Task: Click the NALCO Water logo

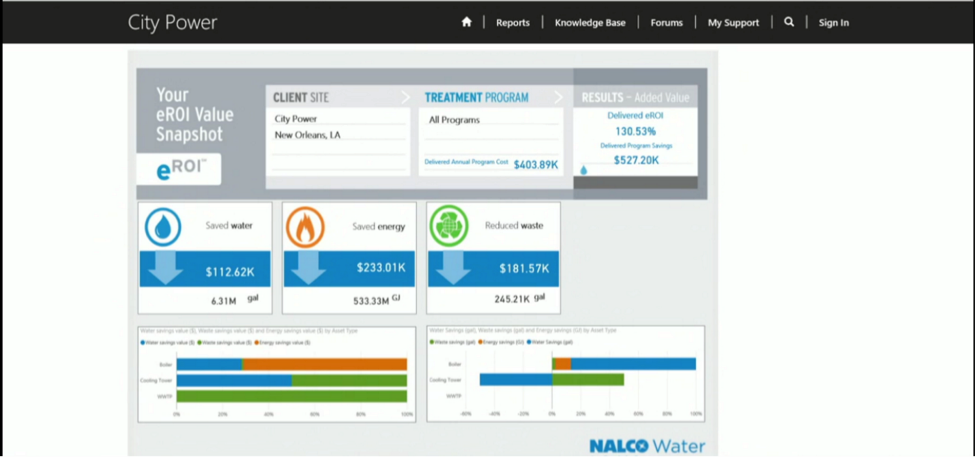Action: (646, 446)
